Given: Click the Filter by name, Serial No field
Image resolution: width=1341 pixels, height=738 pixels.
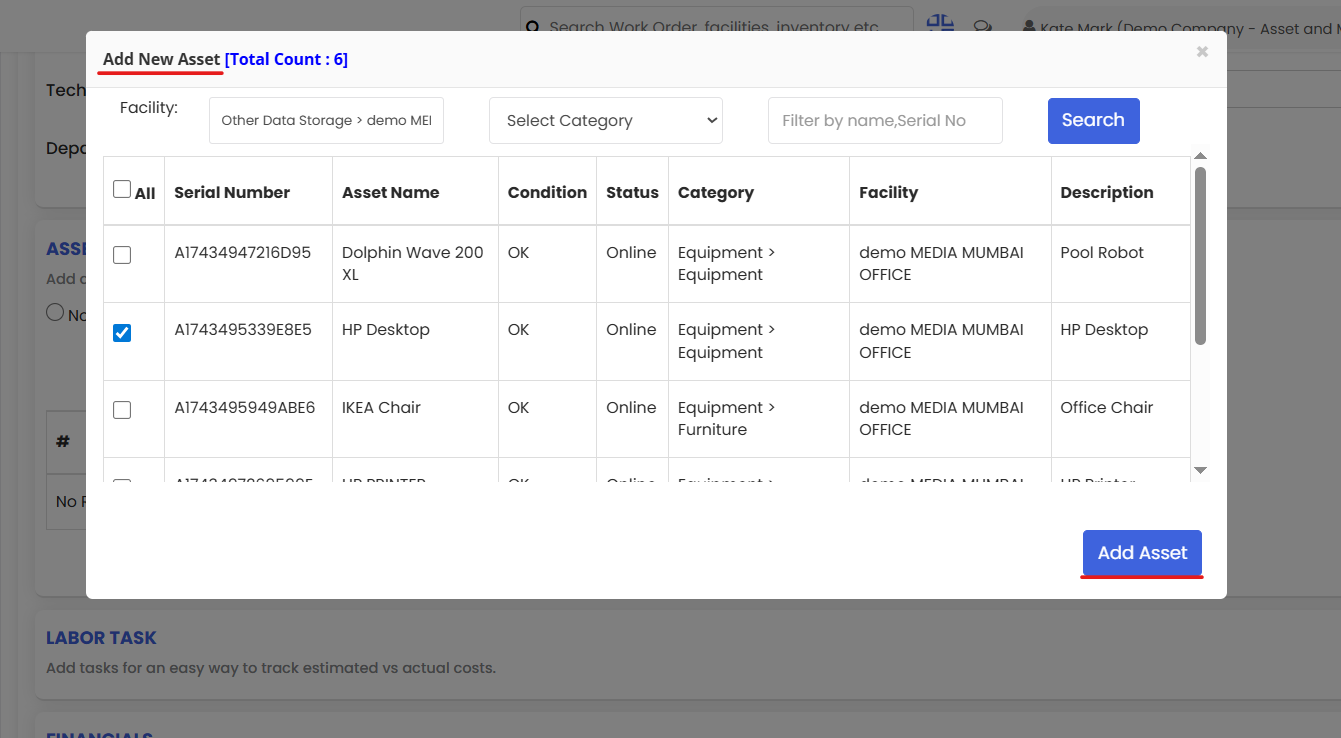Looking at the screenshot, I should tap(885, 120).
